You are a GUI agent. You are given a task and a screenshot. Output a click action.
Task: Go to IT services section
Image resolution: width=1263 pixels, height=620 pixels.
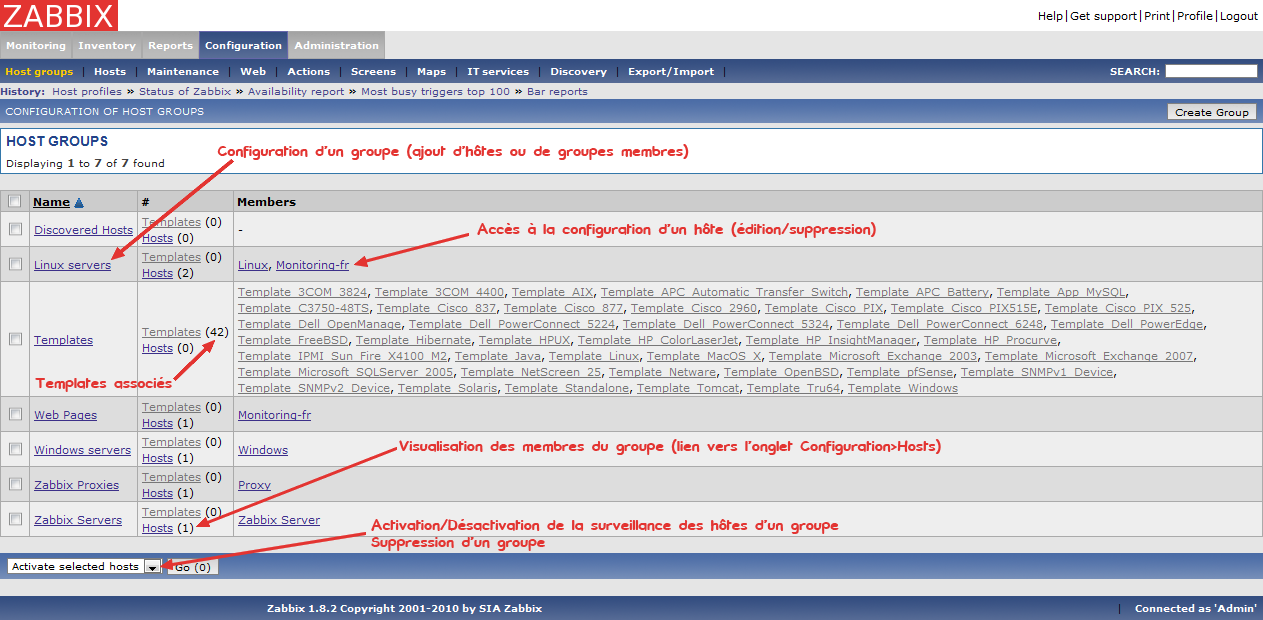(498, 71)
